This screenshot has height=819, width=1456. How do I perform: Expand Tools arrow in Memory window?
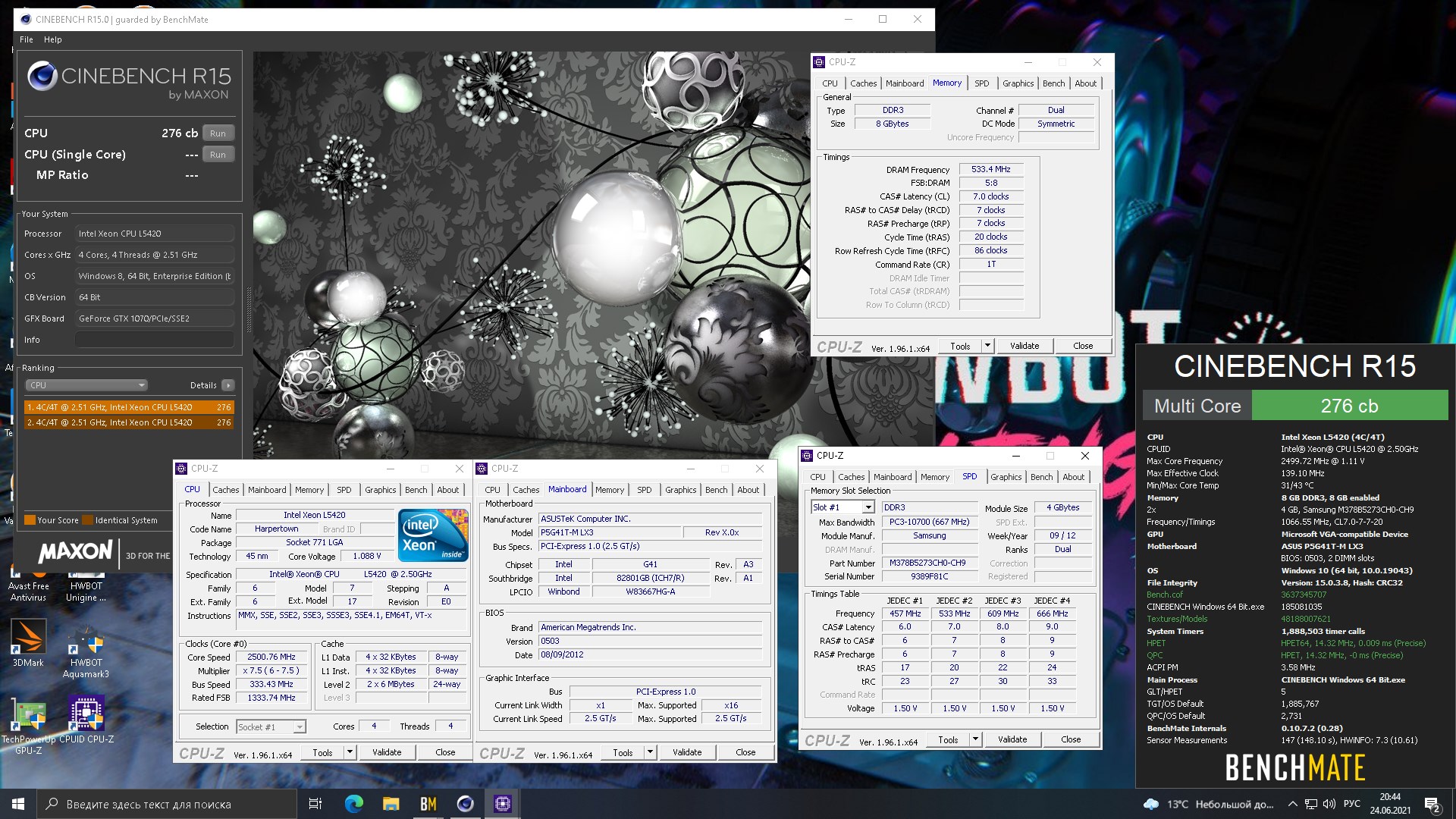[987, 346]
